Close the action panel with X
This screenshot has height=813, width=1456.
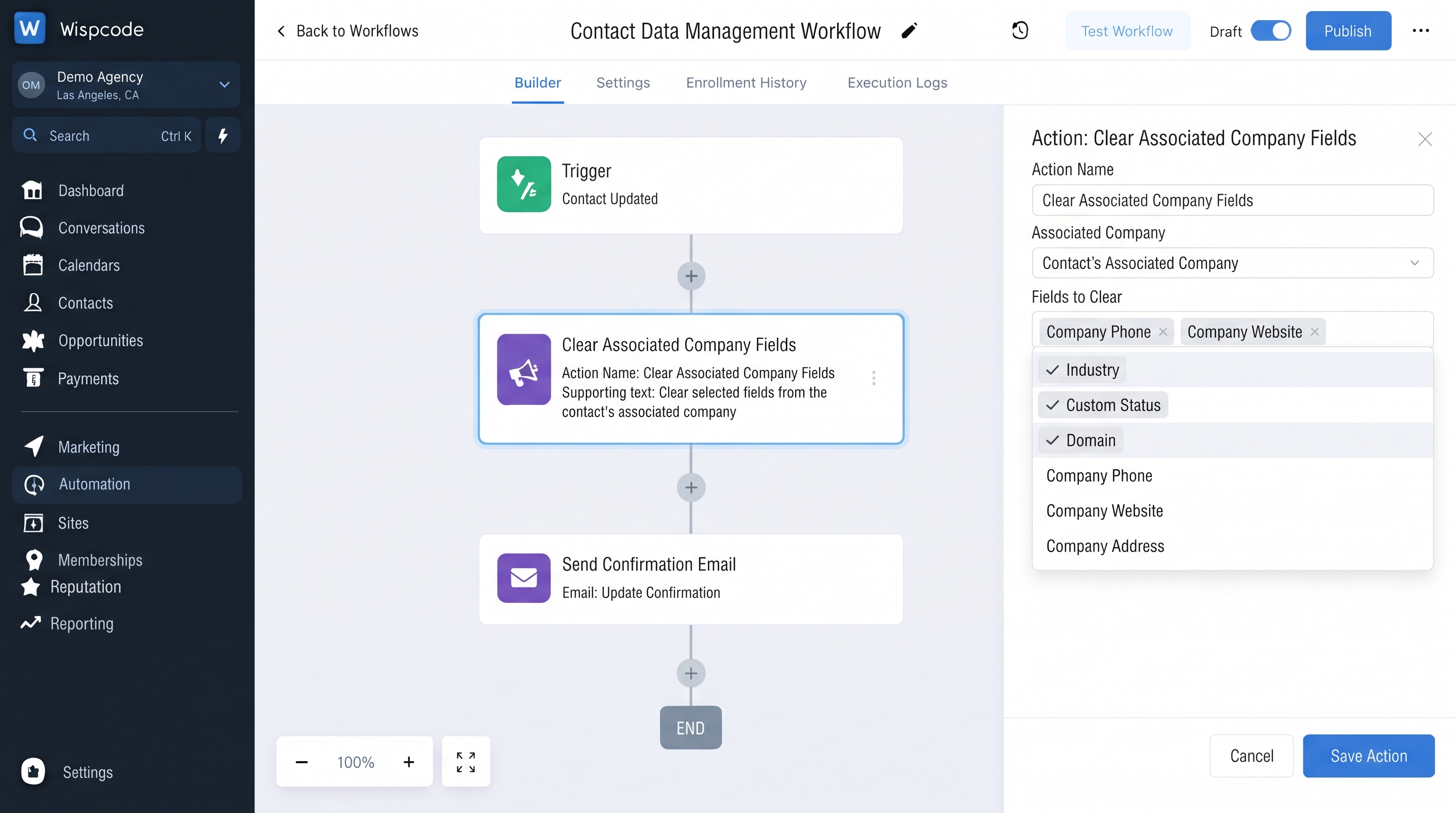point(1425,139)
